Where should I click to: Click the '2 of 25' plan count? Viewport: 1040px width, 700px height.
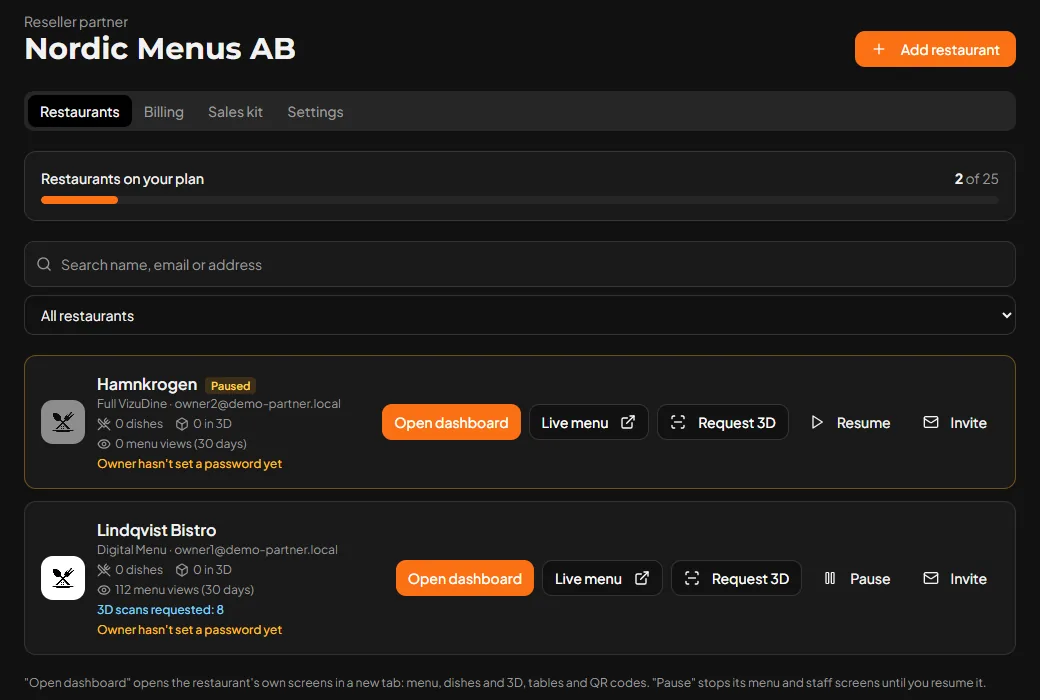976,178
